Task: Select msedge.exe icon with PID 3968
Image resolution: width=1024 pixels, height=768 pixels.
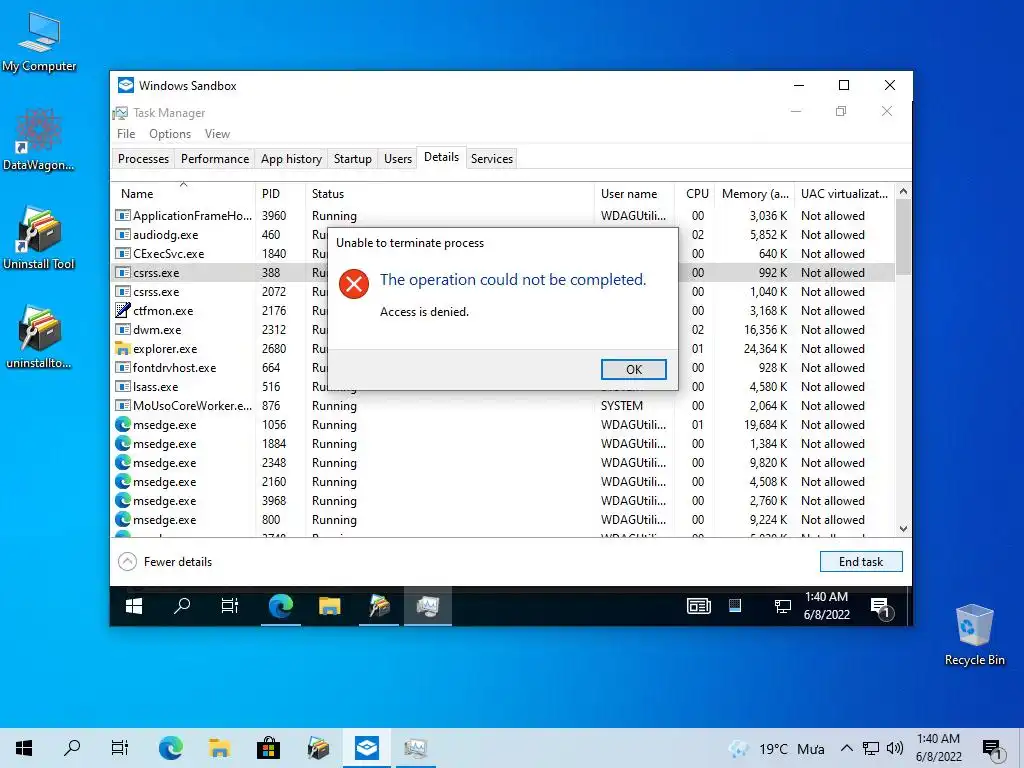Action: pyautogui.click(x=122, y=500)
